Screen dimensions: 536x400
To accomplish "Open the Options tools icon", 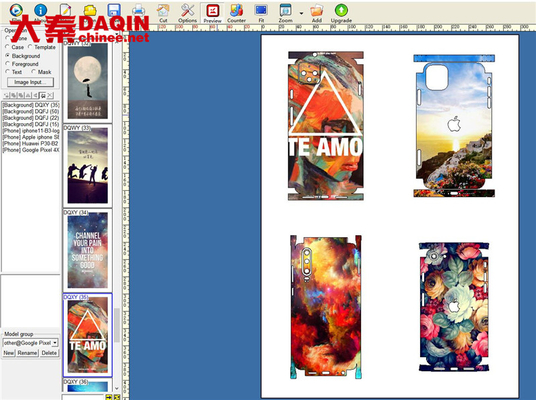I will point(187,13).
